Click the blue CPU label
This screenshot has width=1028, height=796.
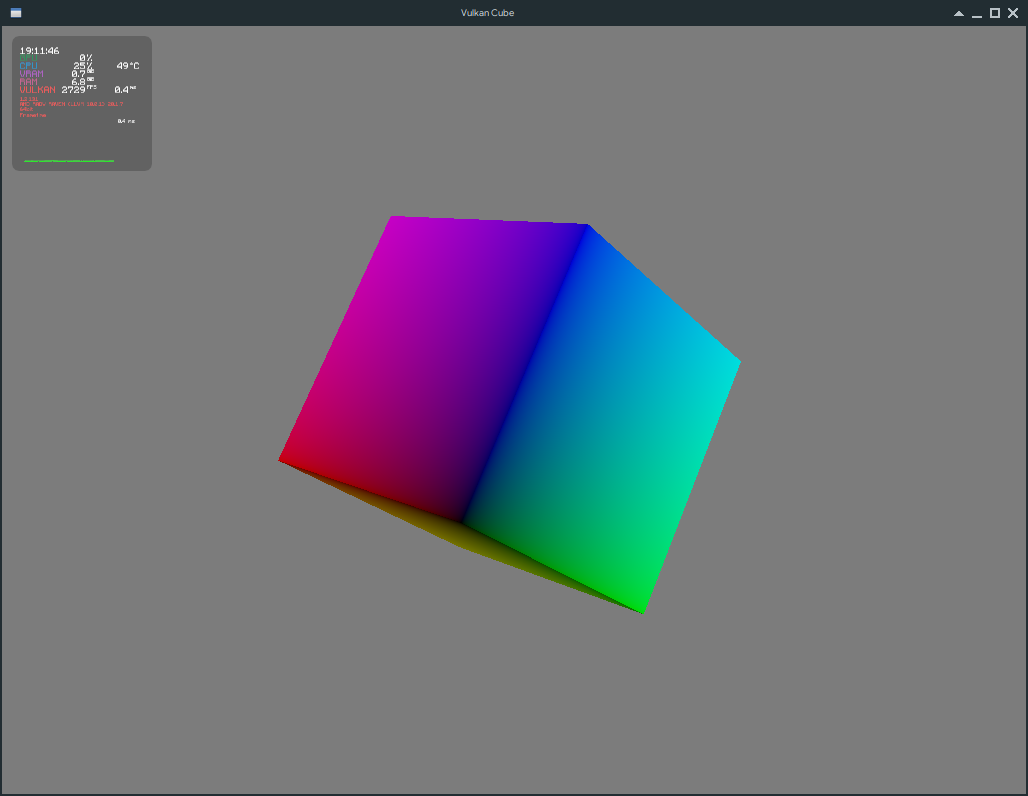[x=28, y=66]
